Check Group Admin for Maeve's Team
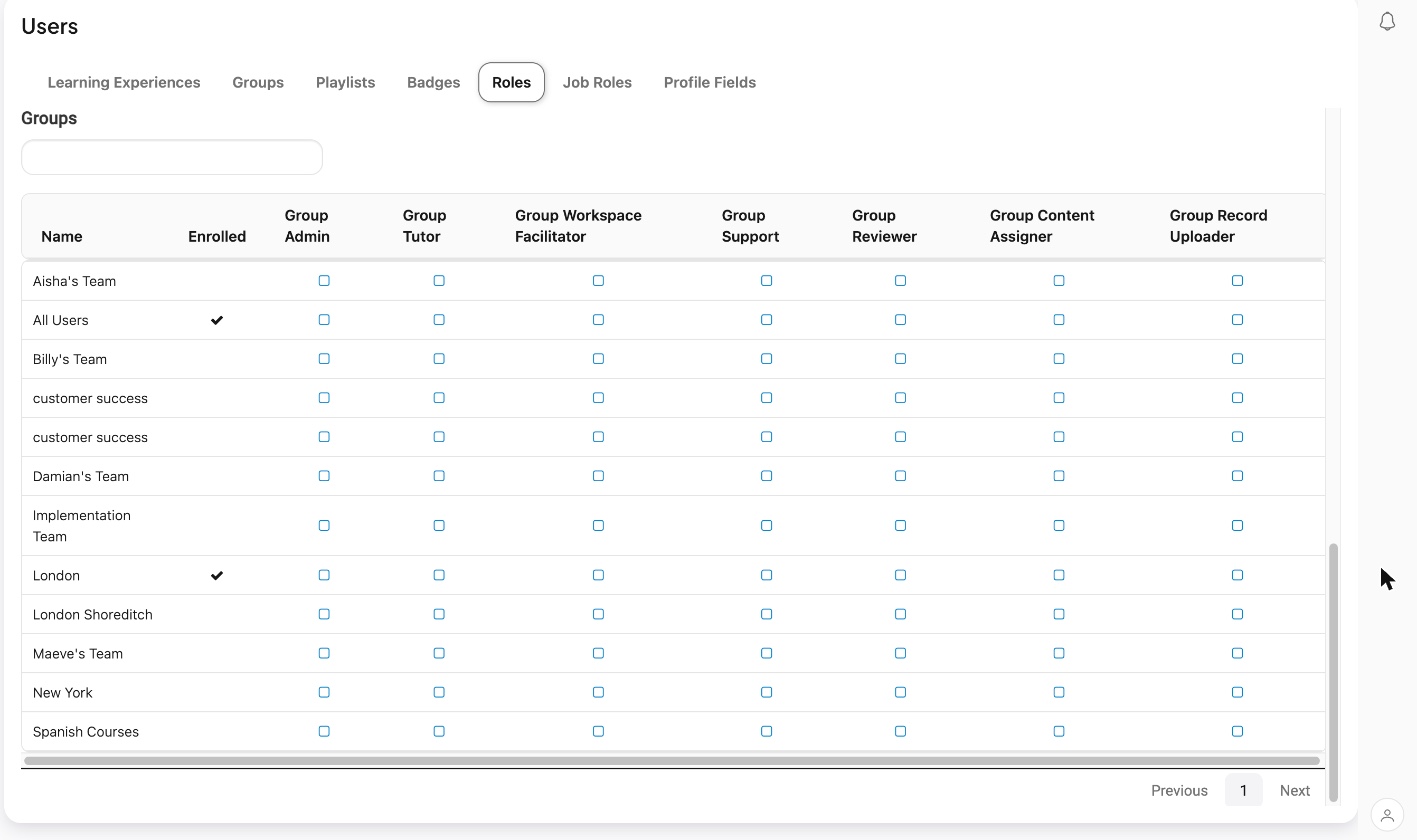 (x=324, y=653)
